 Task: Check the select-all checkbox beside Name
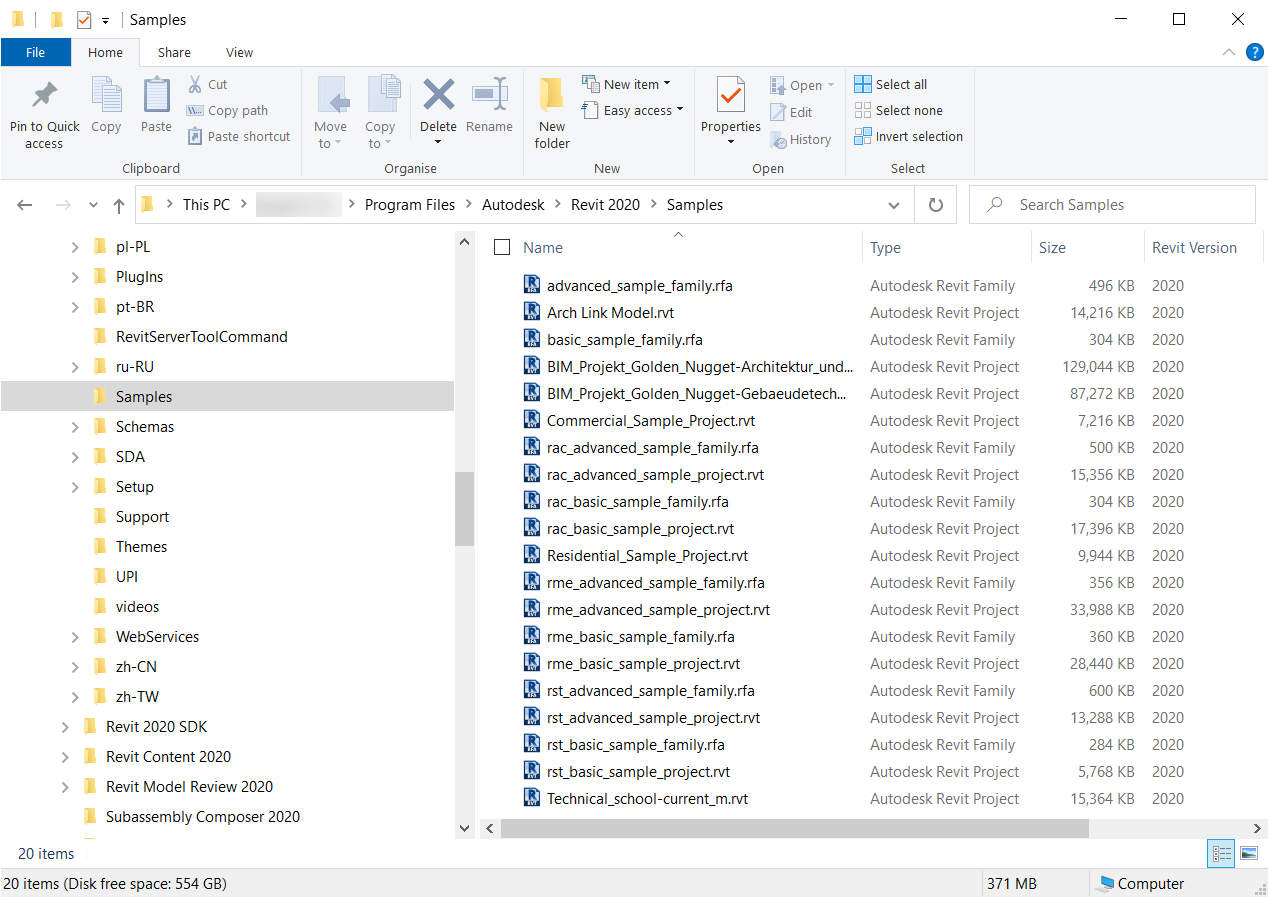point(501,247)
